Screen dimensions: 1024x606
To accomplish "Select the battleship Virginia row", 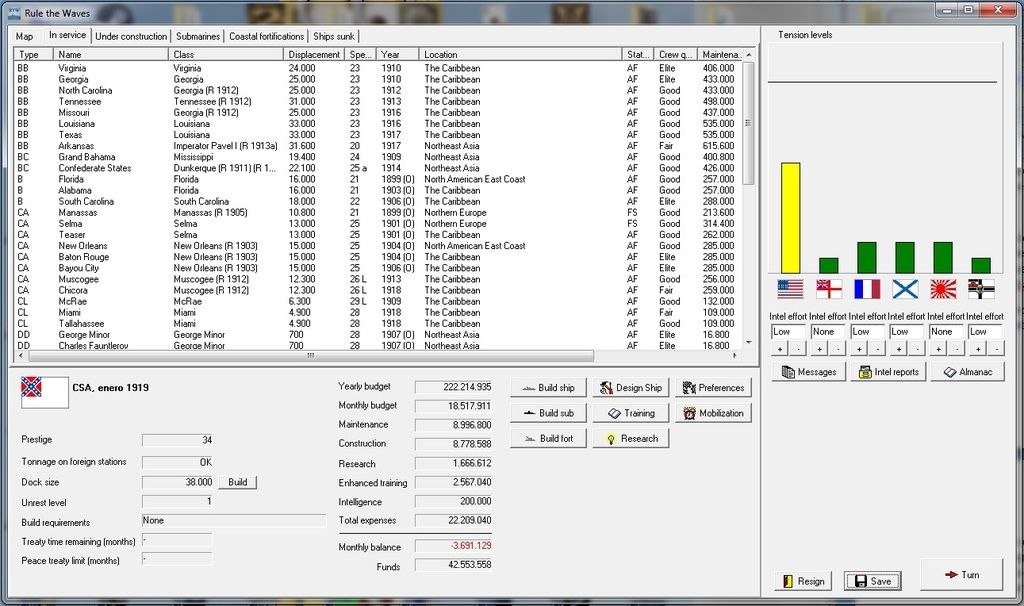I will pos(377,68).
